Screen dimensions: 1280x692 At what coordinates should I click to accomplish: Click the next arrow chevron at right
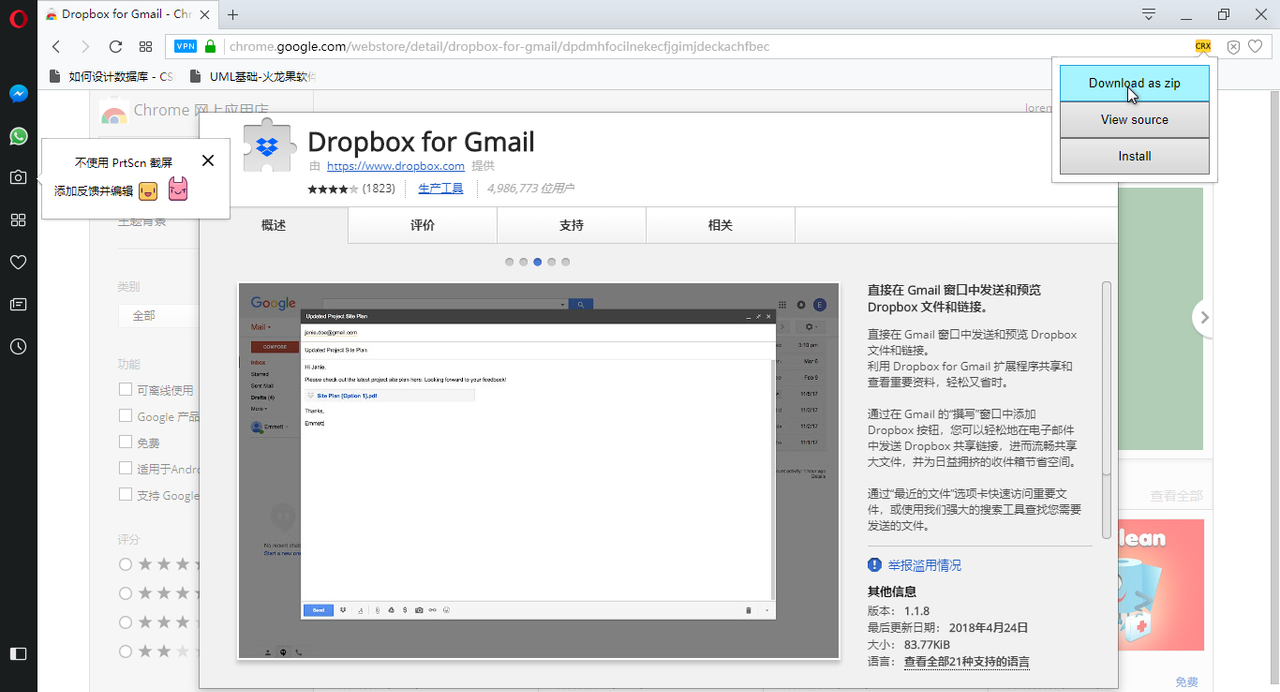click(x=1204, y=317)
